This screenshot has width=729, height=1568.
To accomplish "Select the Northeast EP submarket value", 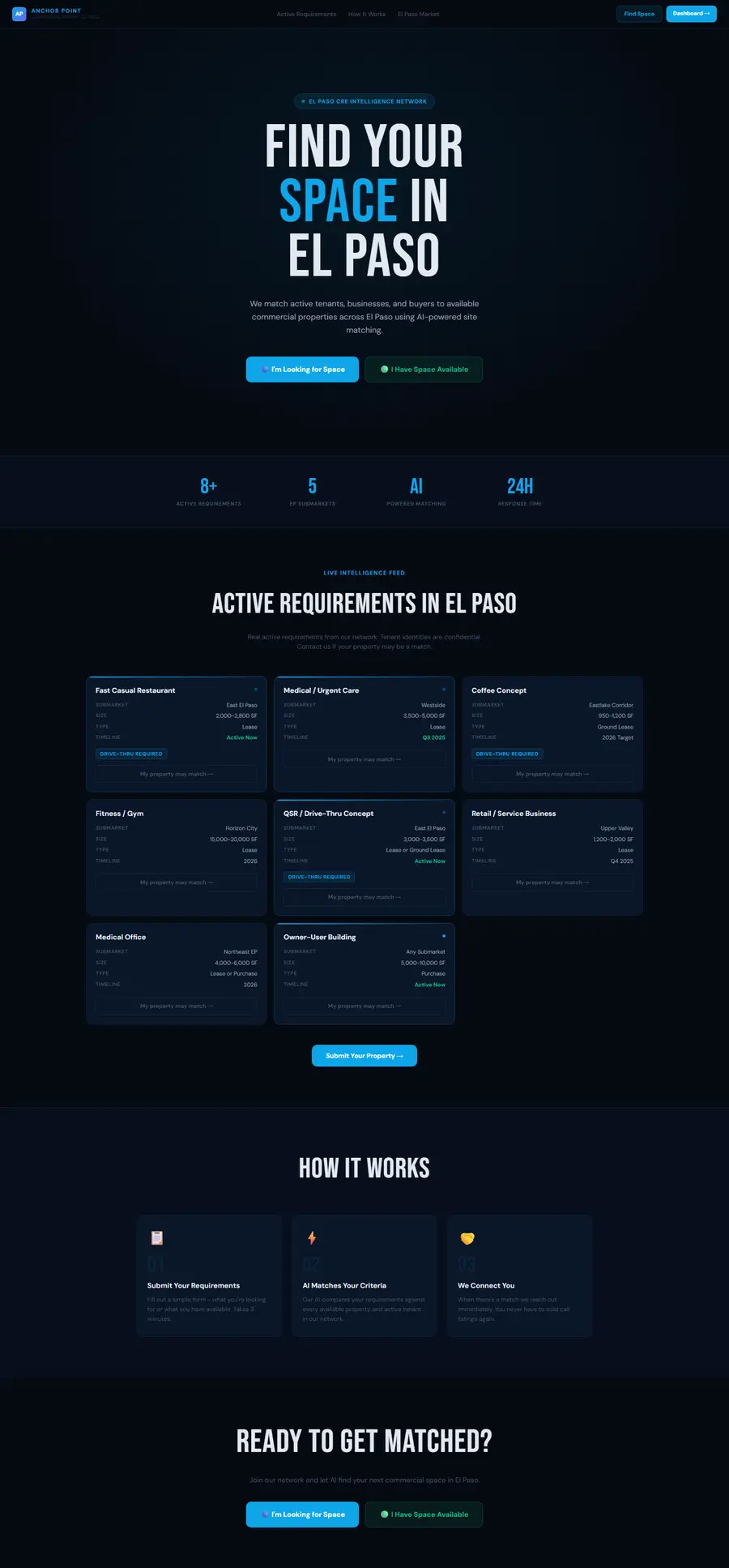I will pyautogui.click(x=241, y=952).
